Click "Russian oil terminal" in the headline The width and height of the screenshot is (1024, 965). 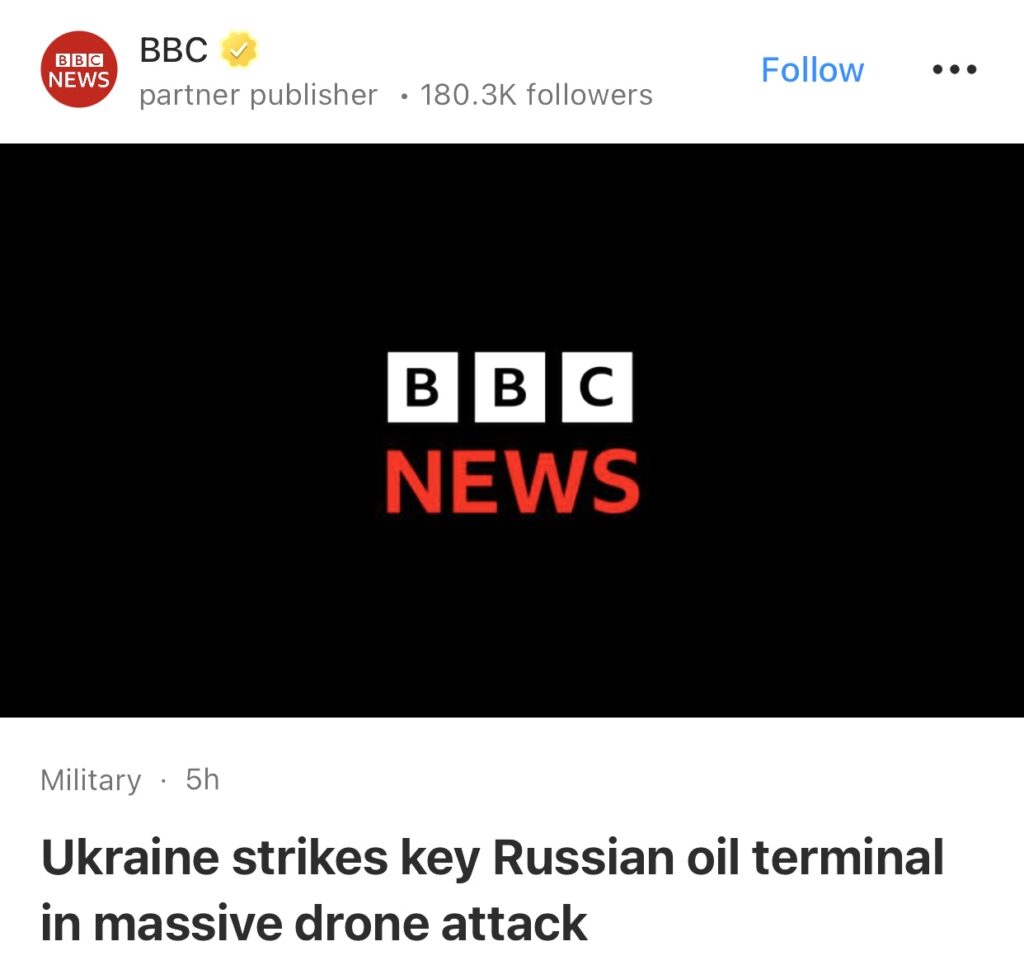pyautogui.click(x=718, y=858)
